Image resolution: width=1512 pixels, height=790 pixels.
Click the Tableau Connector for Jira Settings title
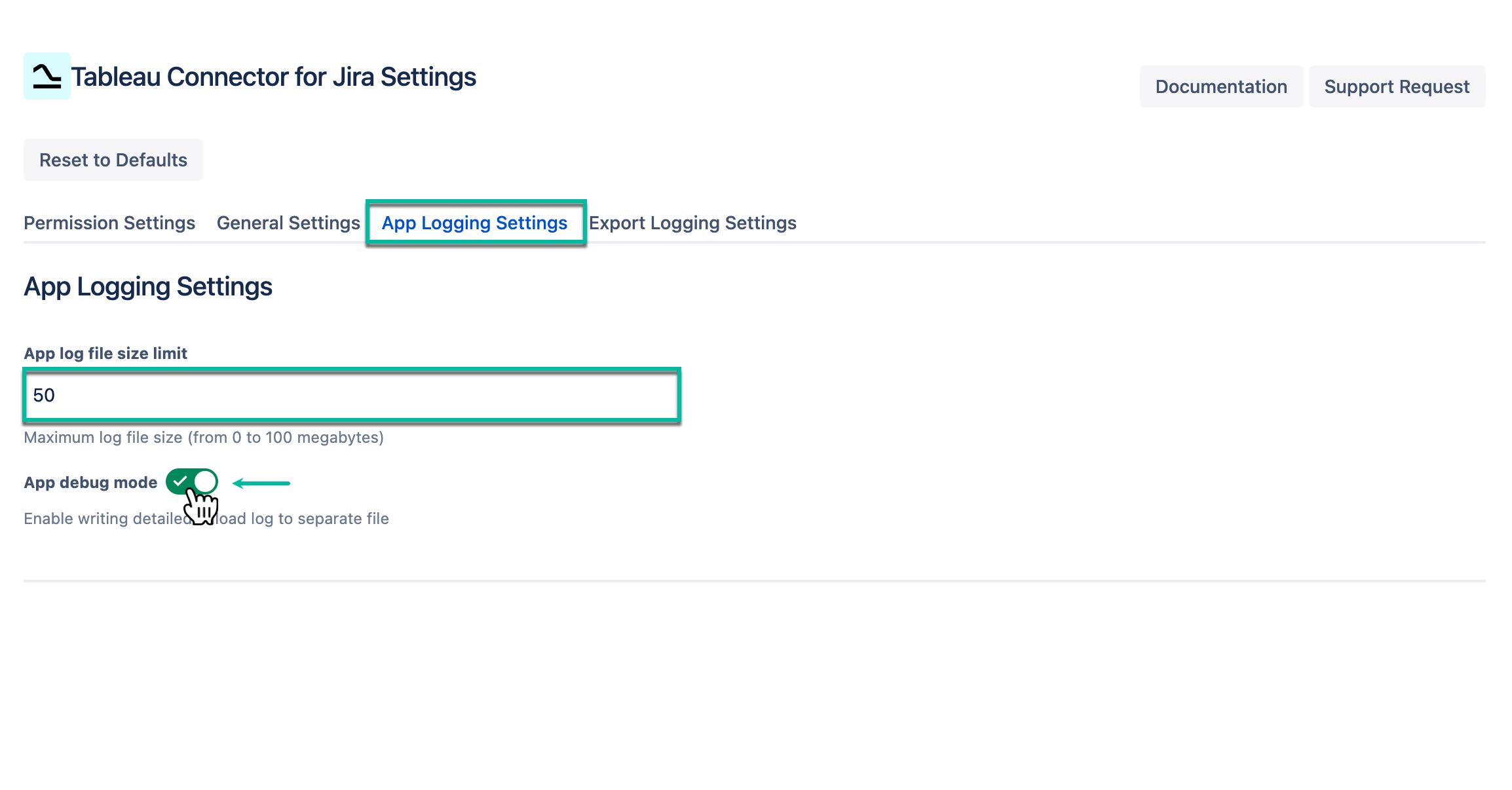(274, 77)
